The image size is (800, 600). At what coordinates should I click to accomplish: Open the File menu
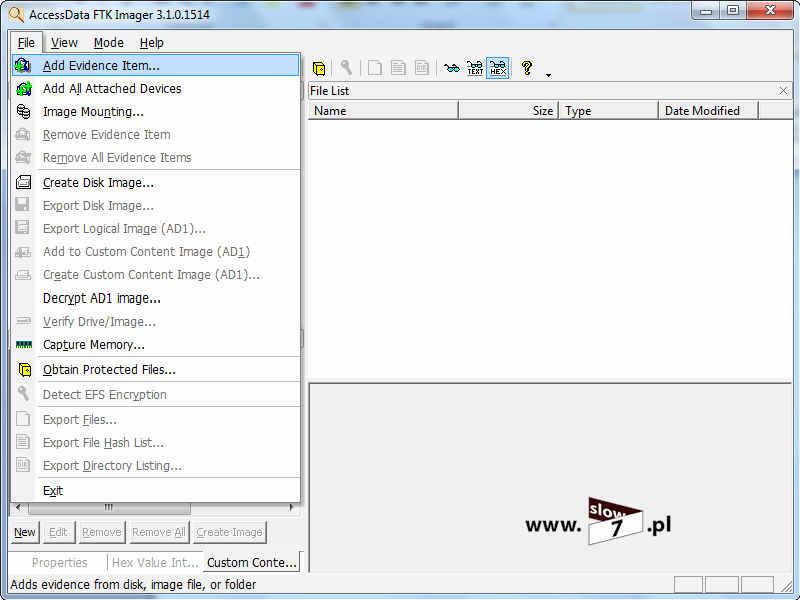(26, 43)
